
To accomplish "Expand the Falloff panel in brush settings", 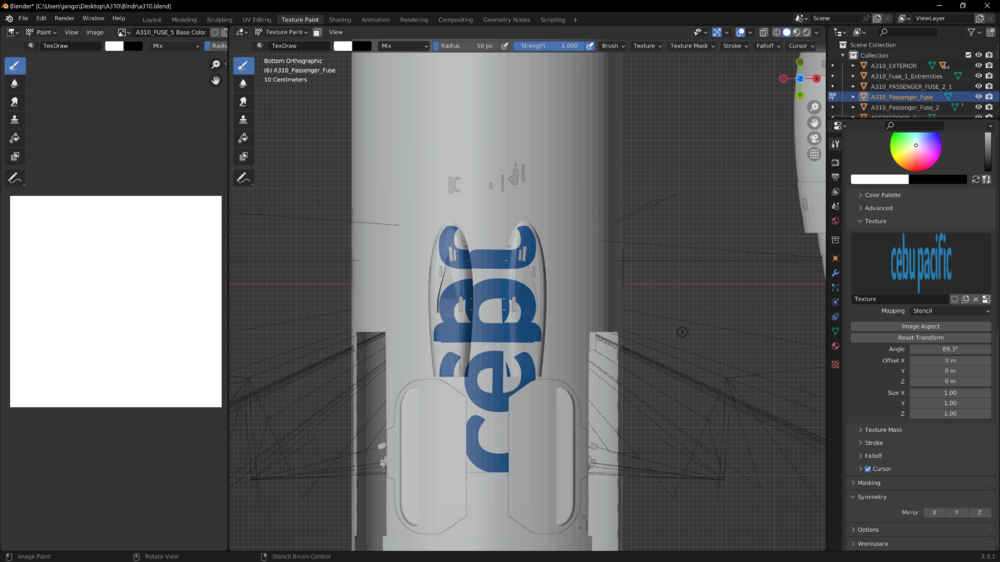I will click(874, 456).
